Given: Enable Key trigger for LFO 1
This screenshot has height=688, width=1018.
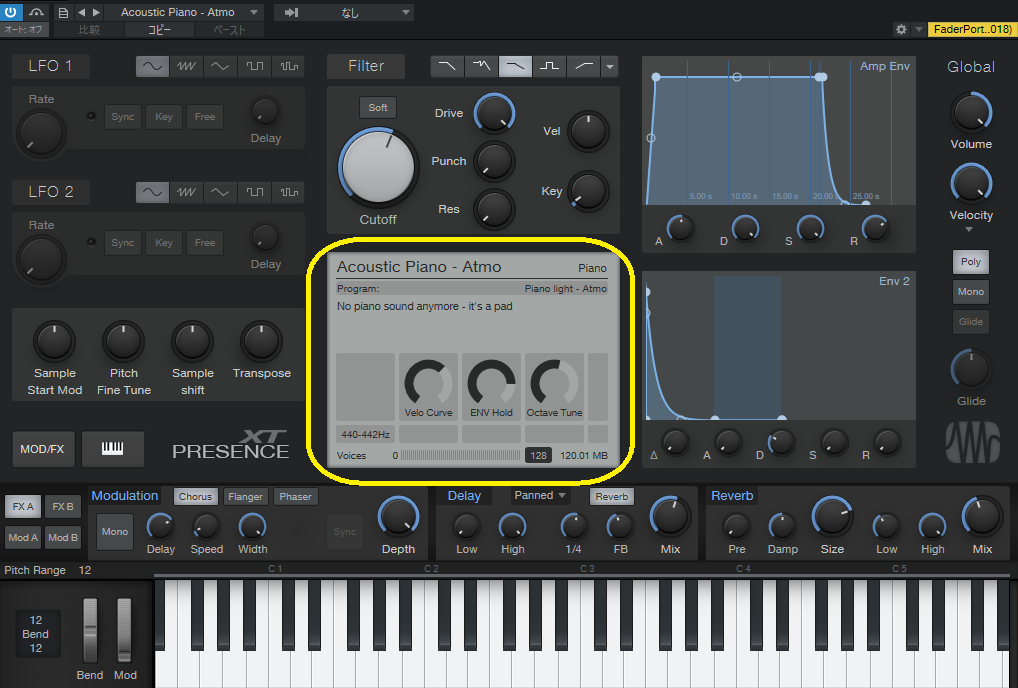Looking at the screenshot, I should [164, 117].
